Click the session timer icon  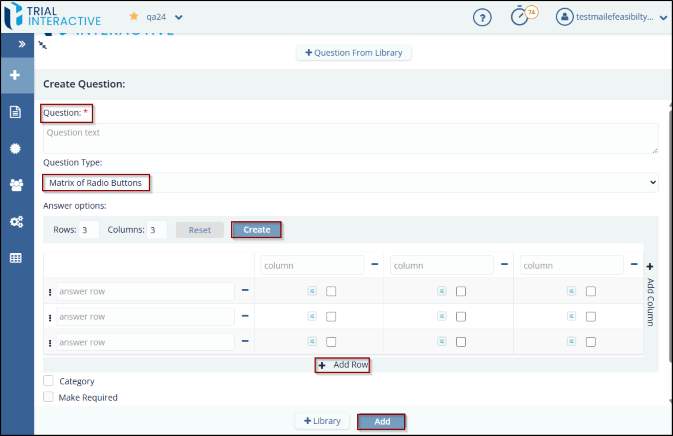pos(519,17)
